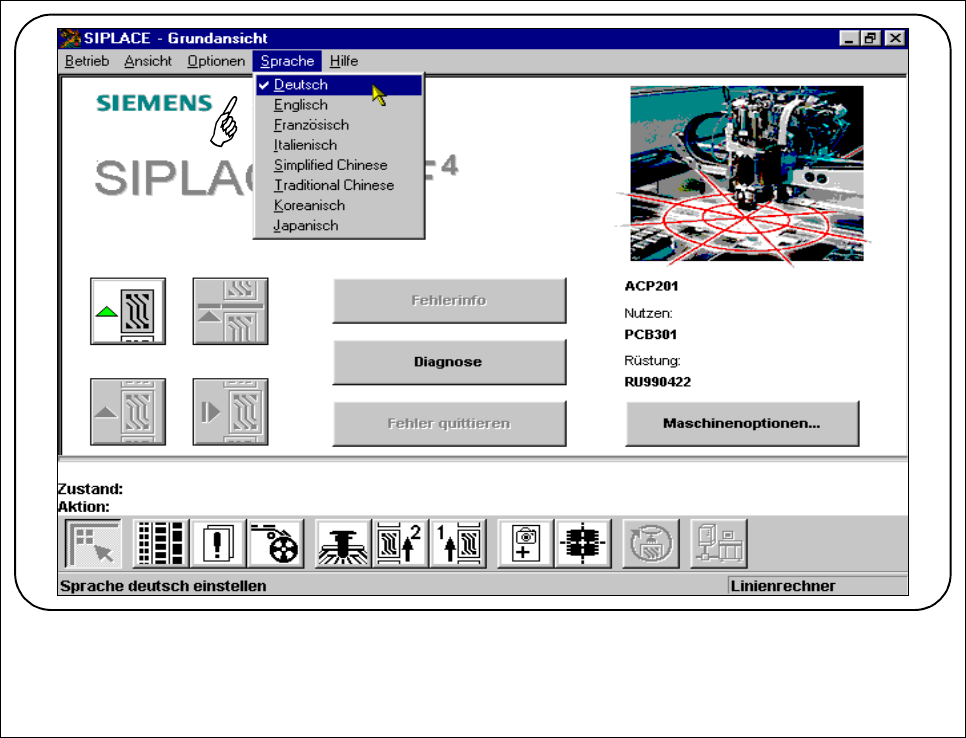Image resolution: width=966 pixels, height=738 pixels.
Task: Choose Koreanisch language option
Action: [339, 206]
